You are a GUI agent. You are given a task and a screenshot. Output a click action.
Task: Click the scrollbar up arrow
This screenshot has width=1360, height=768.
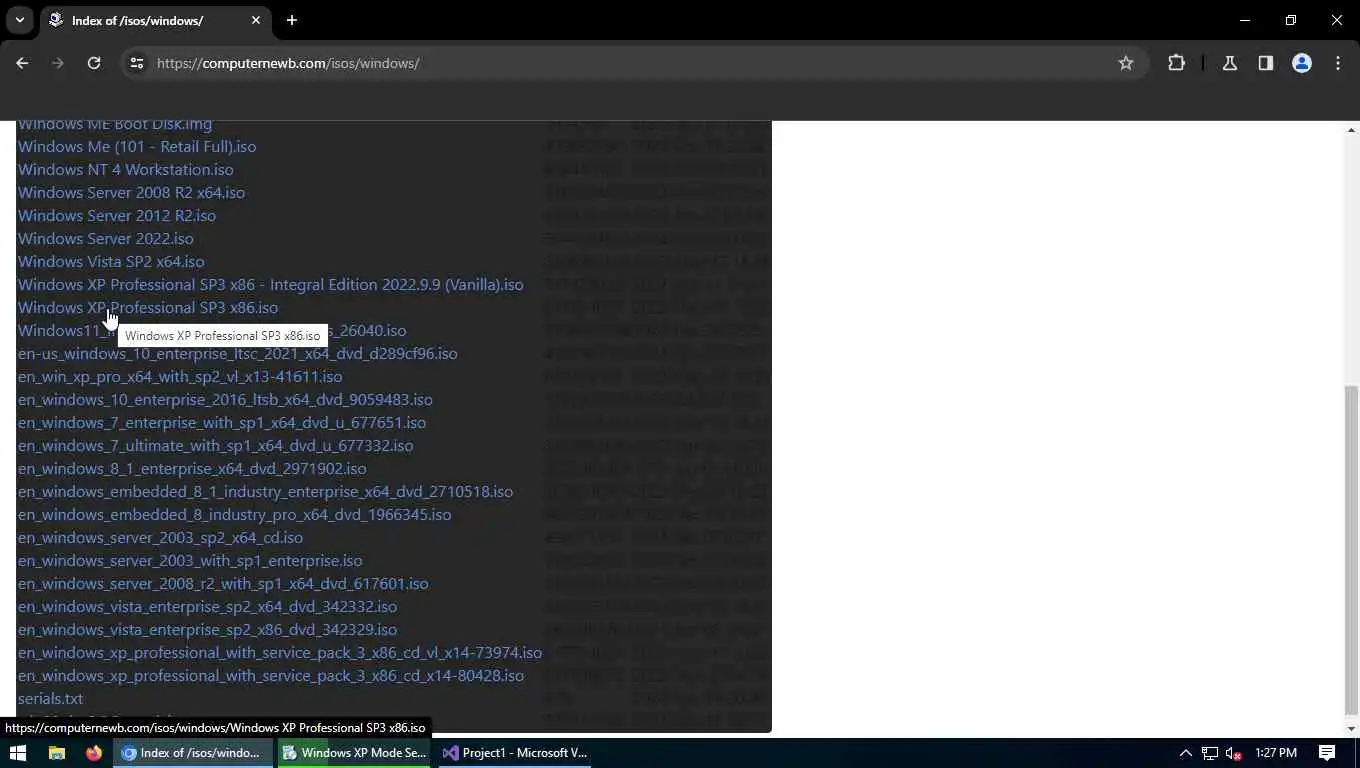pyautogui.click(x=1352, y=130)
